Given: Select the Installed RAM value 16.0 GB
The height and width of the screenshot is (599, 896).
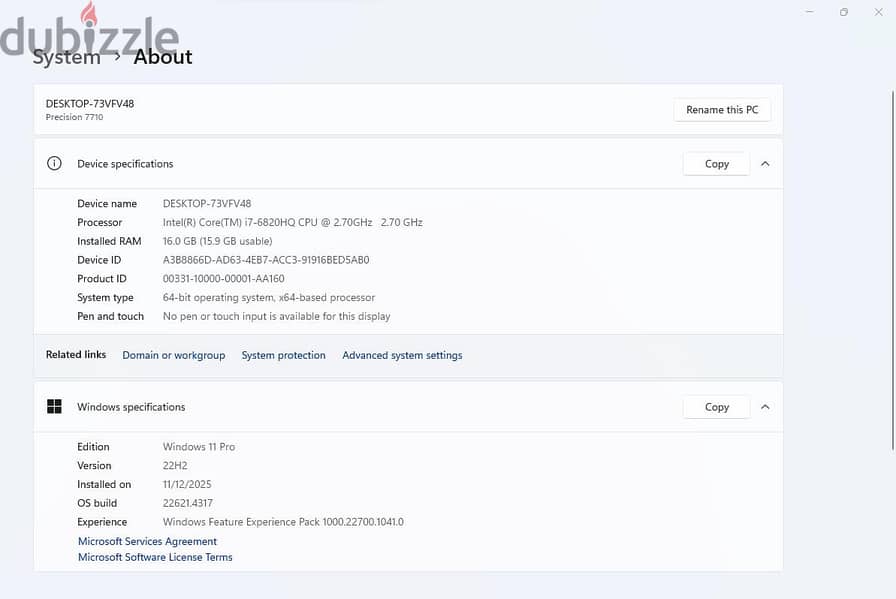Looking at the screenshot, I should click(x=217, y=241).
